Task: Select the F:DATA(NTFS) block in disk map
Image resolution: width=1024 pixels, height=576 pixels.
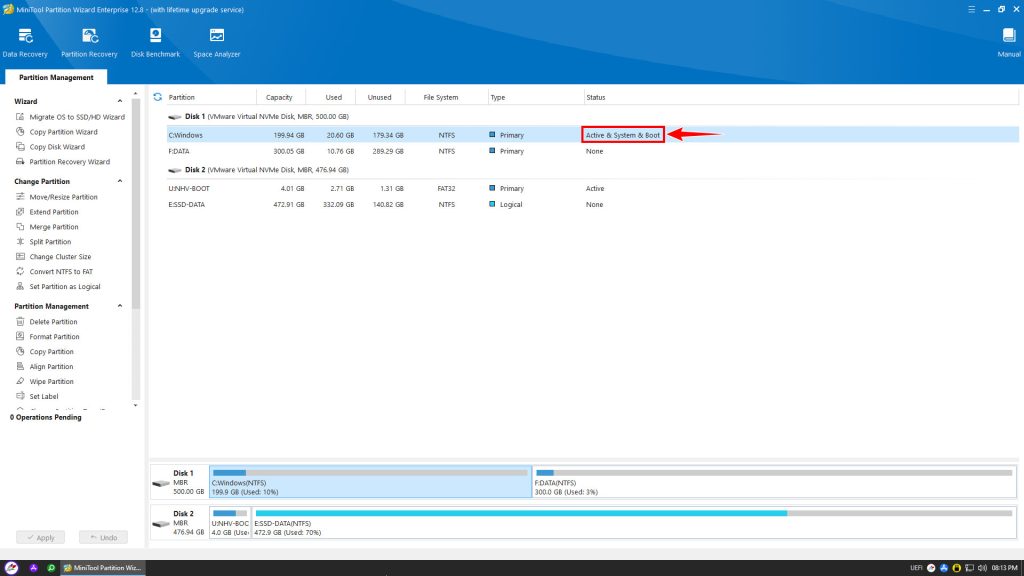Action: pos(774,482)
